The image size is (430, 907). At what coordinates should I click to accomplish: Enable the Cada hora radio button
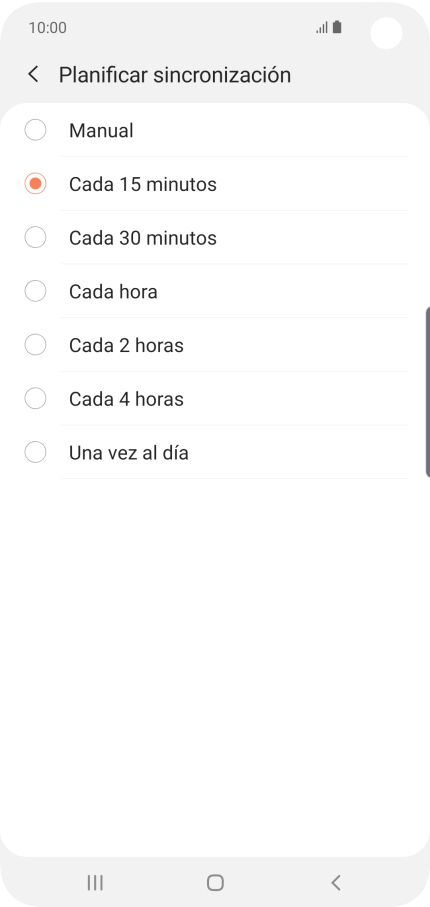coord(35,292)
